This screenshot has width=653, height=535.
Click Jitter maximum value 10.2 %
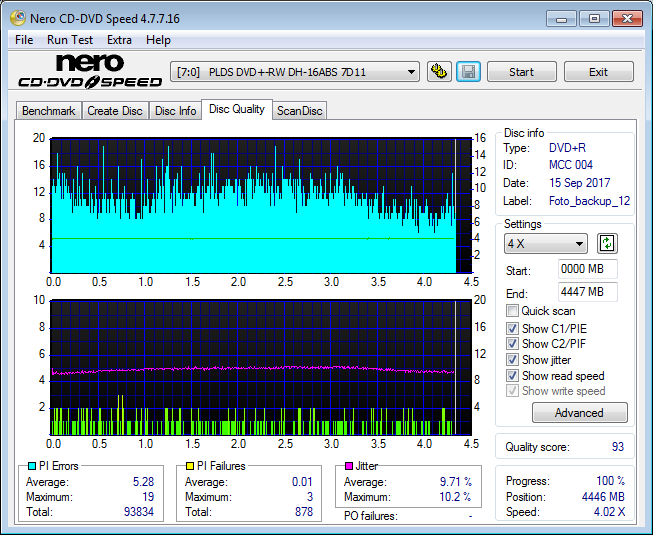(456, 497)
